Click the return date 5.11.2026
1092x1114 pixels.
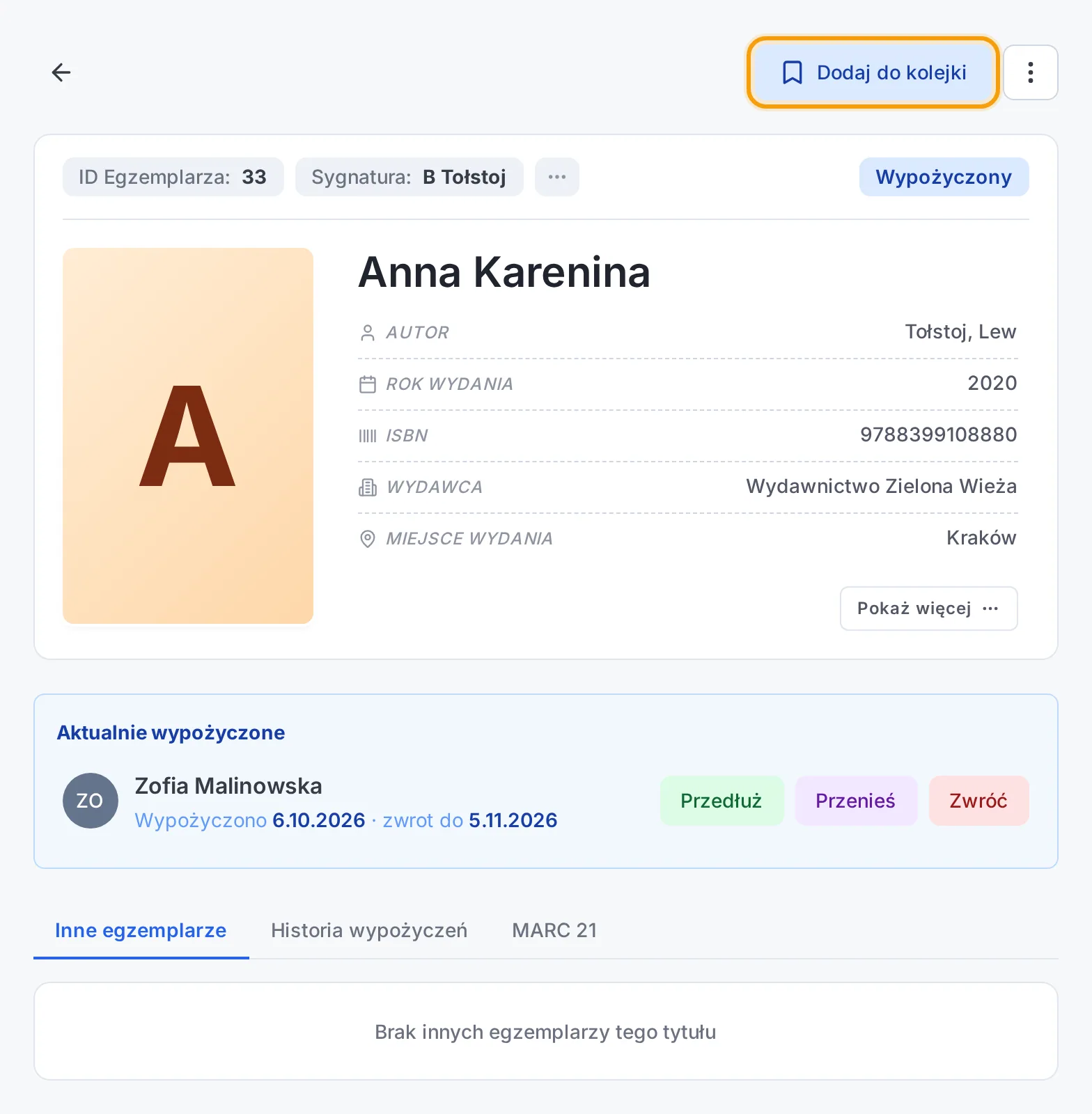(x=513, y=820)
